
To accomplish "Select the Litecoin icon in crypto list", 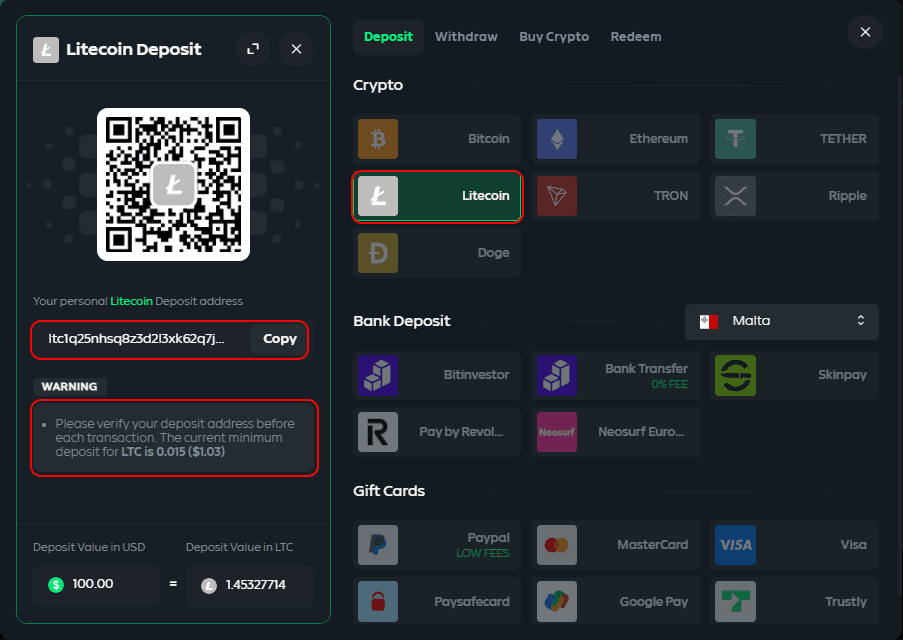I will (x=378, y=196).
